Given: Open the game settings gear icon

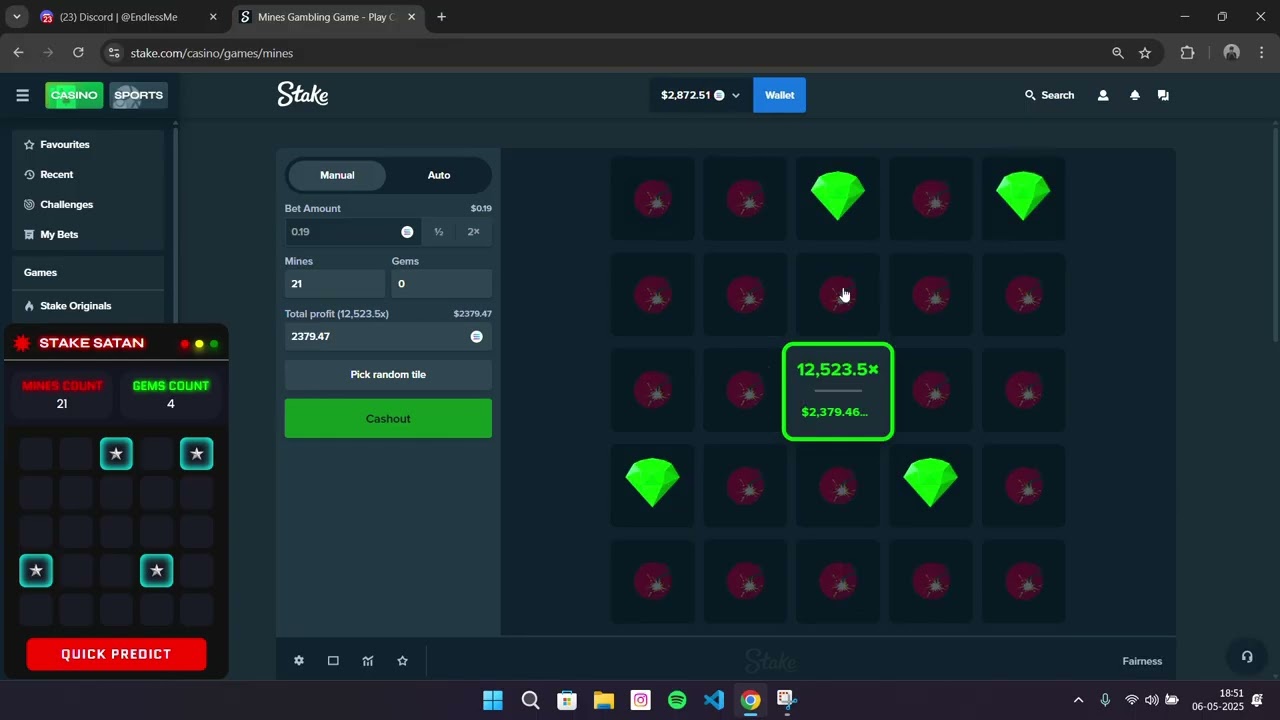Looking at the screenshot, I should [x=298, y=661].
